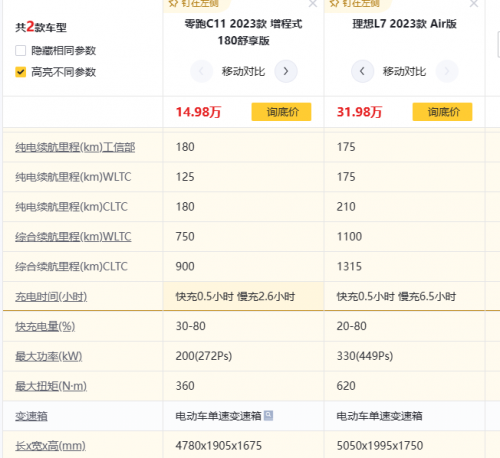The height and width of the screenshot is (458, 500).
Task: Open 纯电续航里程(km)工信部 parameter link
Action: point(75,147)
